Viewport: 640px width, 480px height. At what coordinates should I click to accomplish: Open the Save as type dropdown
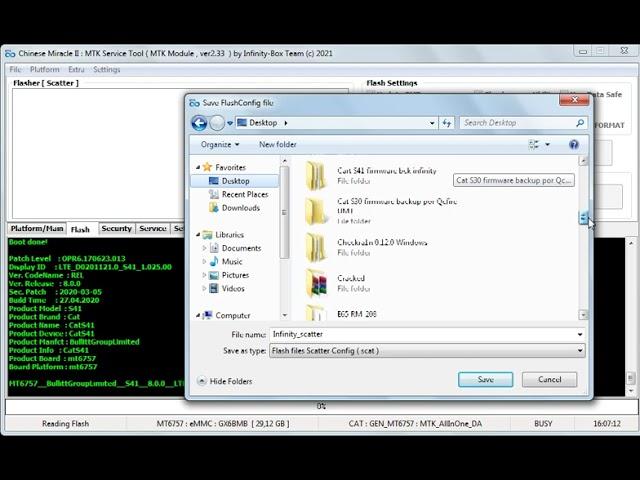tap(427, 351)
